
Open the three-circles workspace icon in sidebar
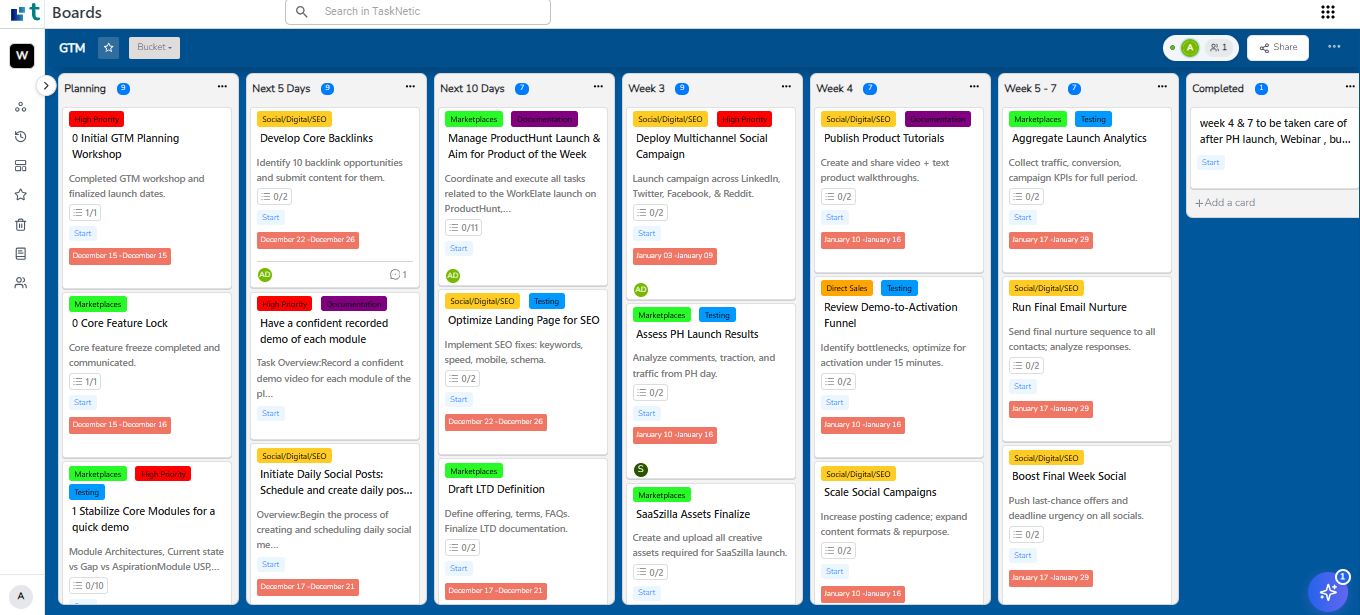20,107
